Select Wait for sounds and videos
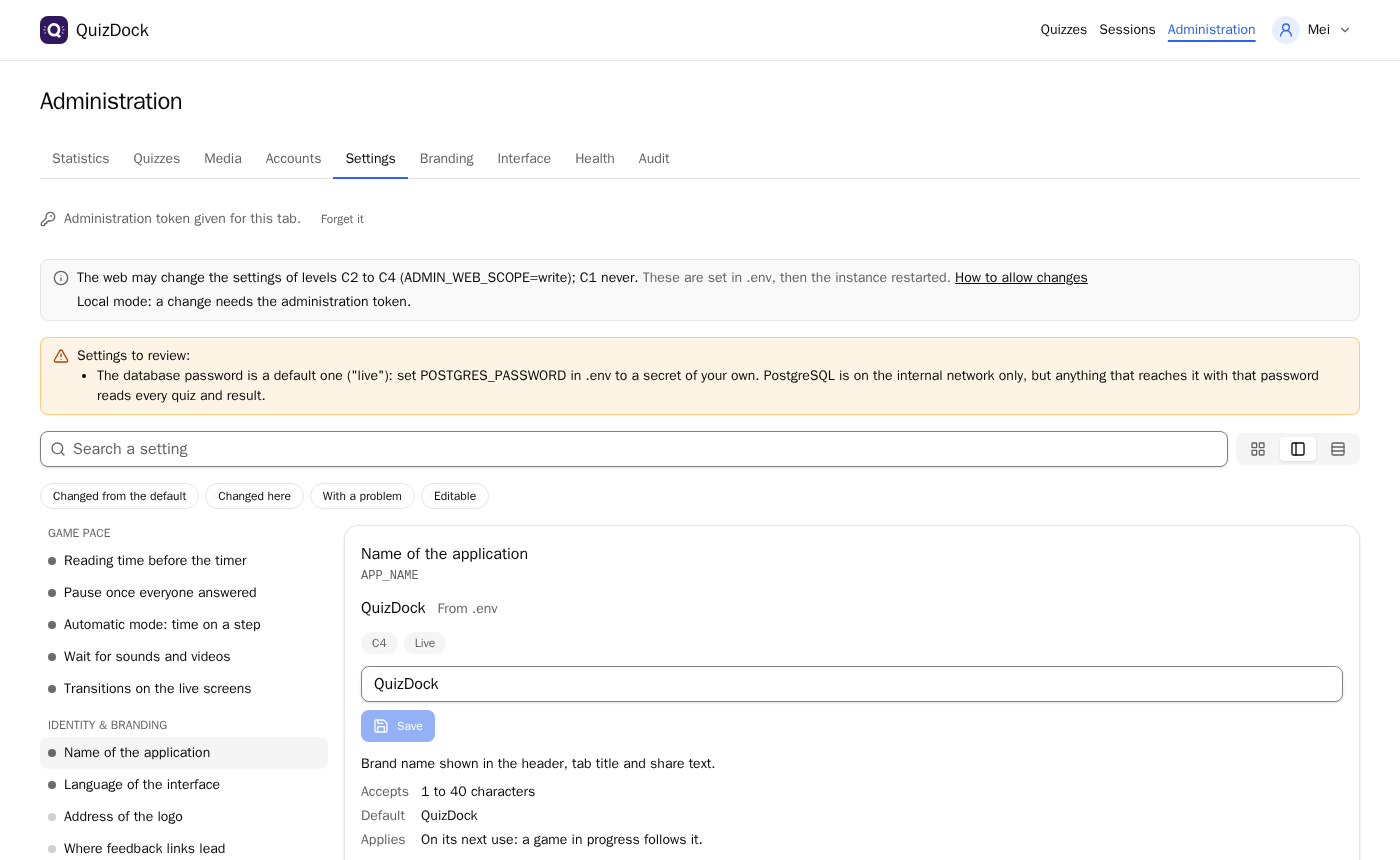The height and width of the screenshot is (860, 1400). [x=184, y=657]
